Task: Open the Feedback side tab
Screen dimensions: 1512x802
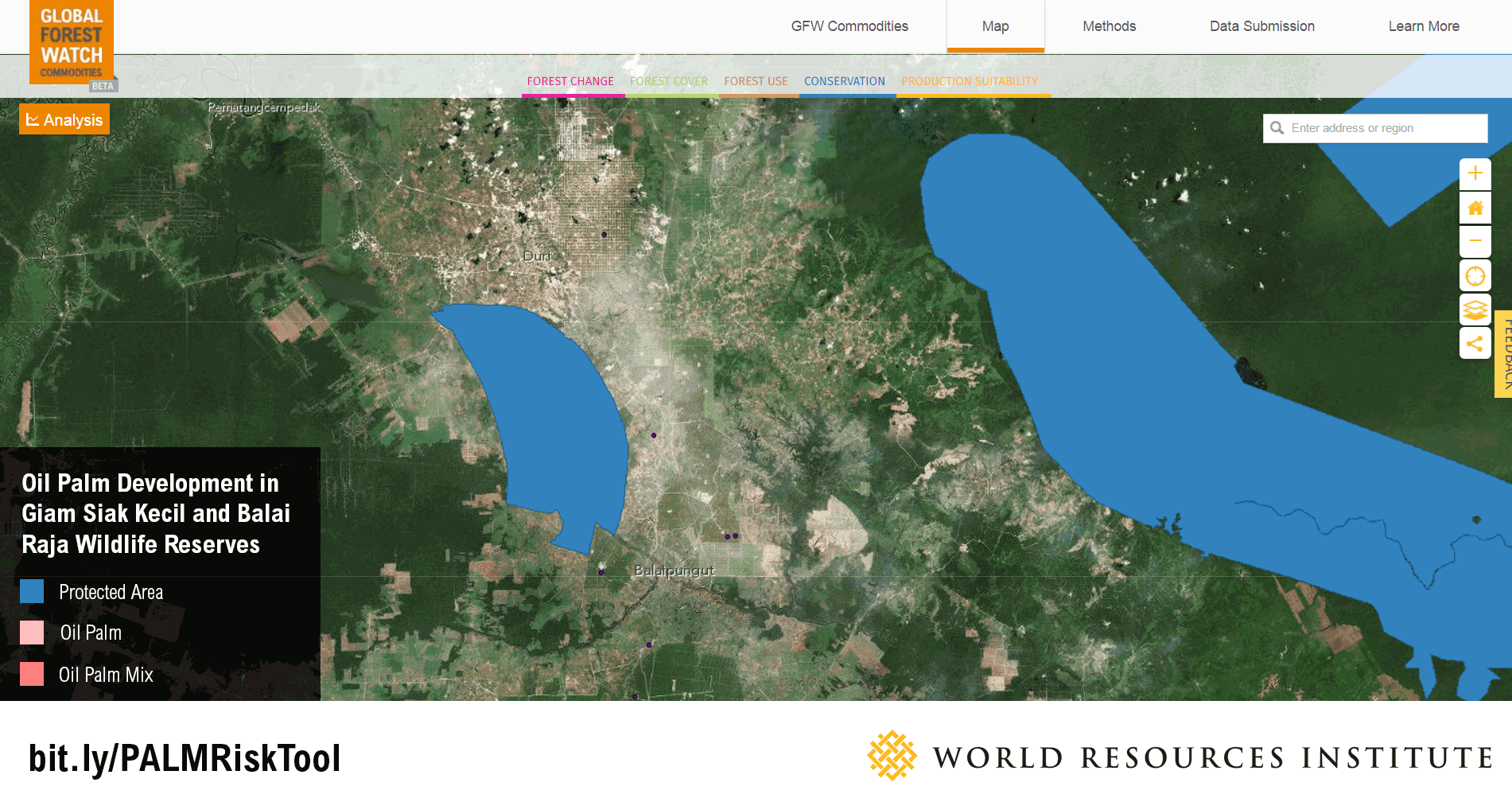Action: (x=1503, y=353)
